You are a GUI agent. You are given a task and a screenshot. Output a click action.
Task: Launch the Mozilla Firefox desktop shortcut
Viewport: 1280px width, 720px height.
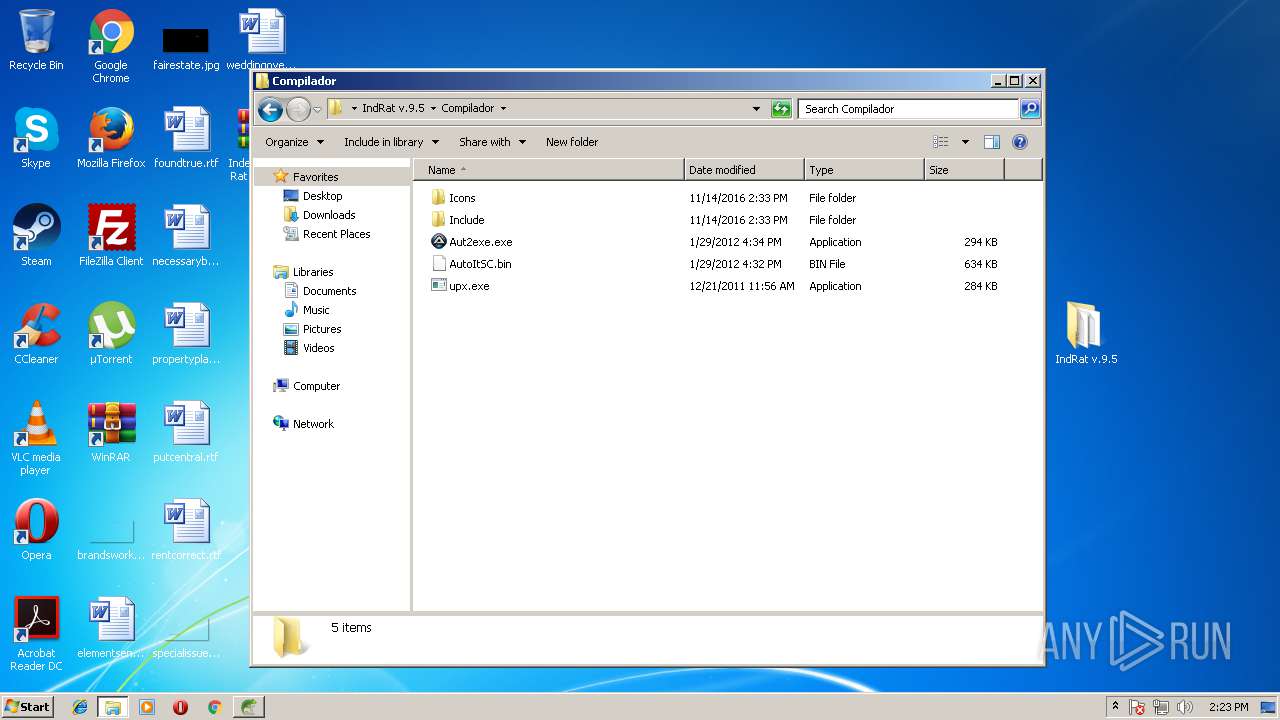click(x=111, y=138)
